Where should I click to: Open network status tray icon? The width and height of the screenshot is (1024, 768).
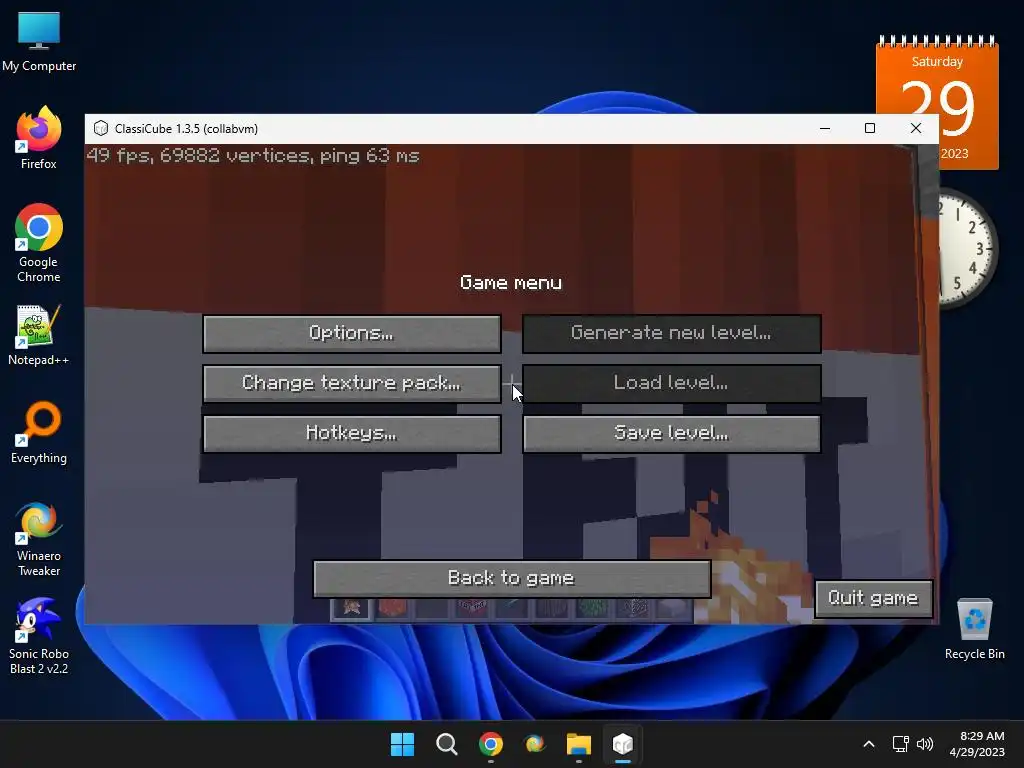(901, 744)
